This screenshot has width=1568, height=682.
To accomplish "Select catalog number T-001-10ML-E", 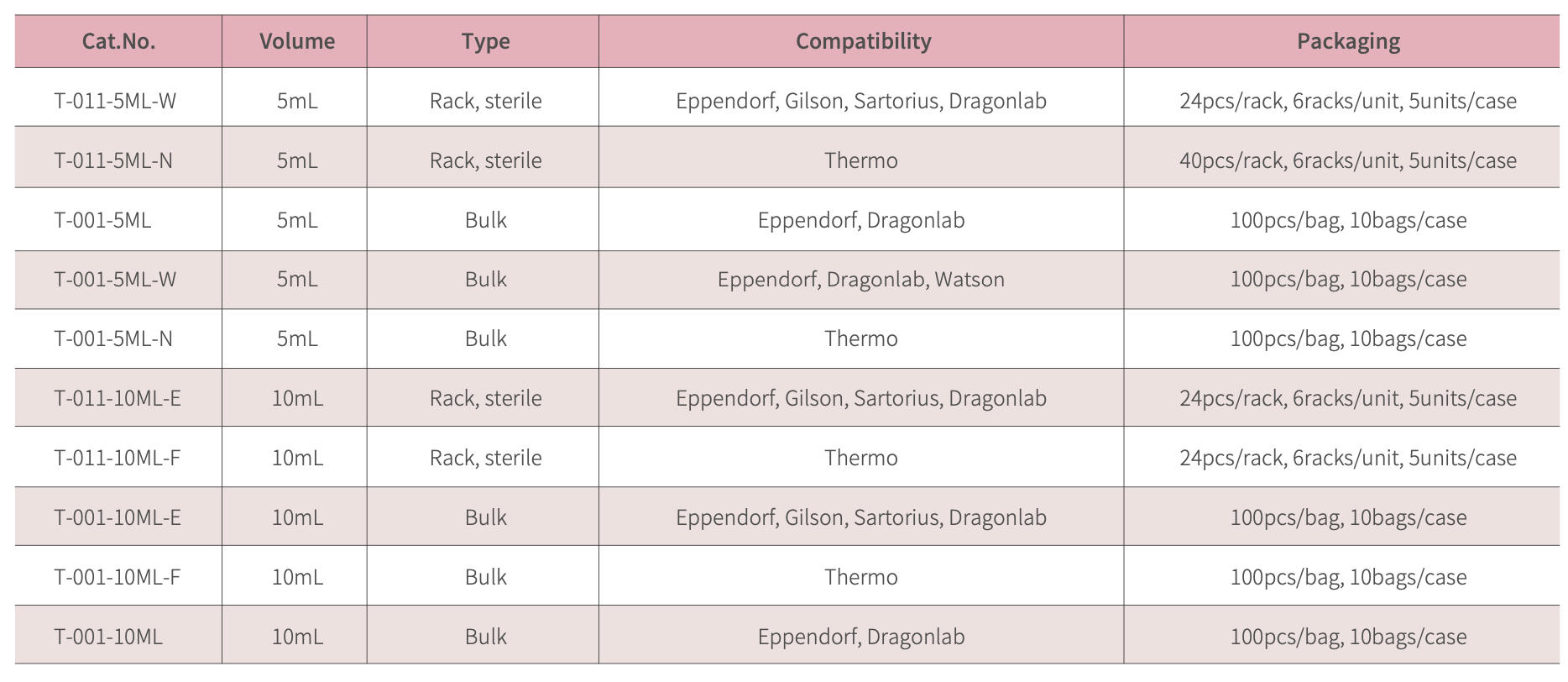I will tap(118, 517).
